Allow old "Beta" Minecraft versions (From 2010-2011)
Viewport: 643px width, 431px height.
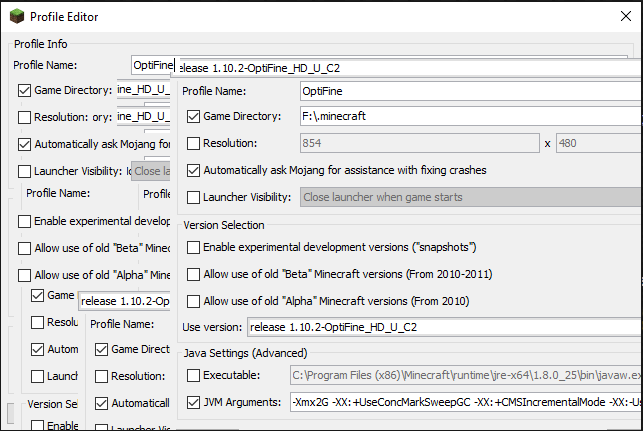click(193, 273)
